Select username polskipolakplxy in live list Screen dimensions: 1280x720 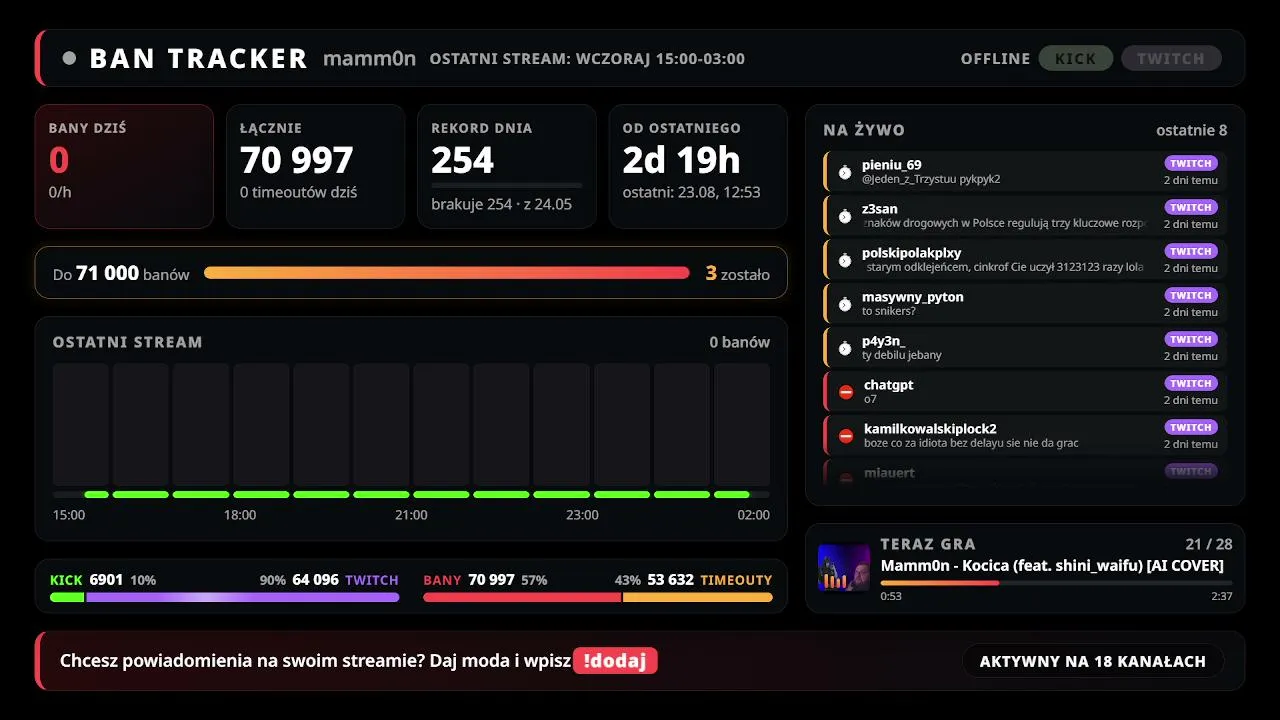(912, 253)
